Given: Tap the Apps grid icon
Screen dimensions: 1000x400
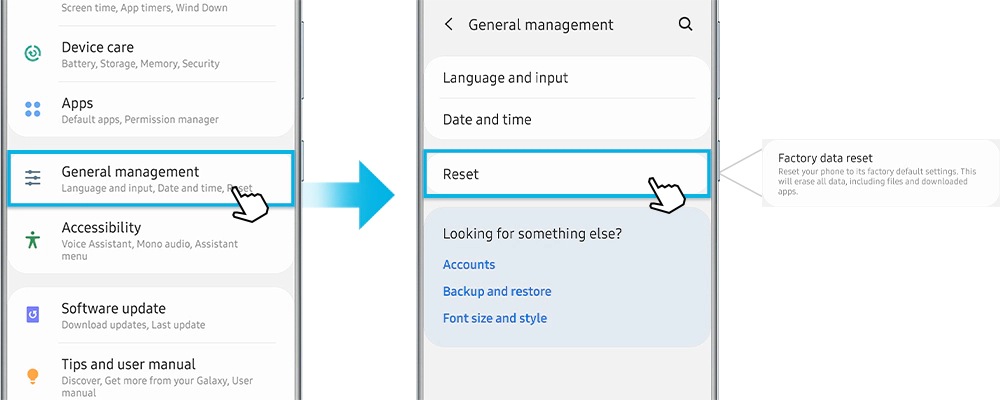Looking at the screenshot, I should click(x=33, y=110).
